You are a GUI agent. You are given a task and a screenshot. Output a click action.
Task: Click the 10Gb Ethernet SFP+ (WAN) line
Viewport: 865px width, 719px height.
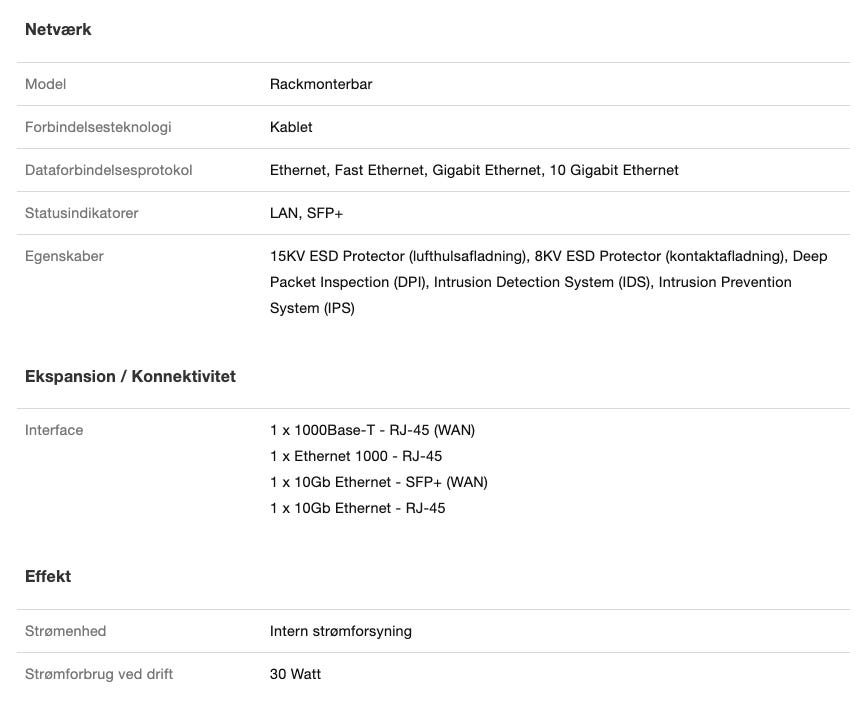click(x=379, y=482)
